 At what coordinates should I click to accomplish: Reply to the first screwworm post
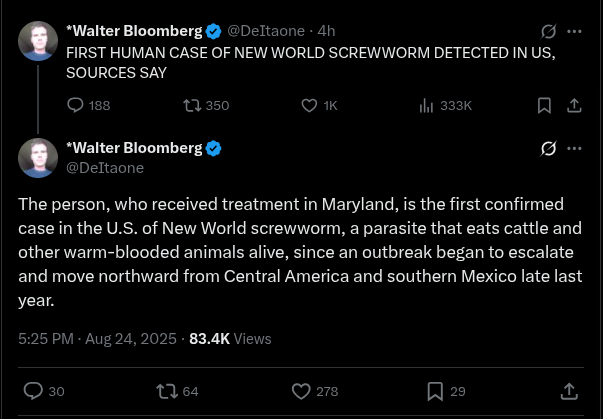(75, 105)
